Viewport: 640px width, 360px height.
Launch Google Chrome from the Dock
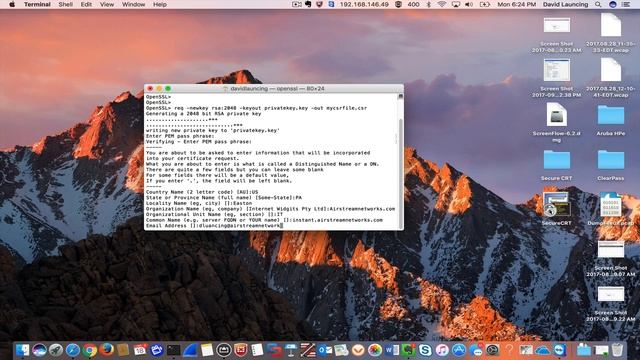(89, 350)
